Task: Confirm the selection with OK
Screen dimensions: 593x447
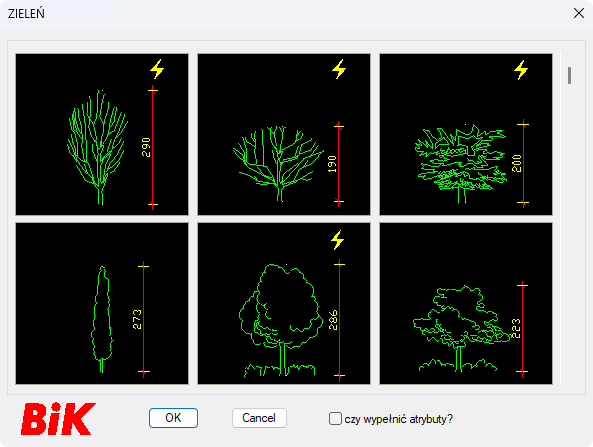Action: [x=173, y=418]
